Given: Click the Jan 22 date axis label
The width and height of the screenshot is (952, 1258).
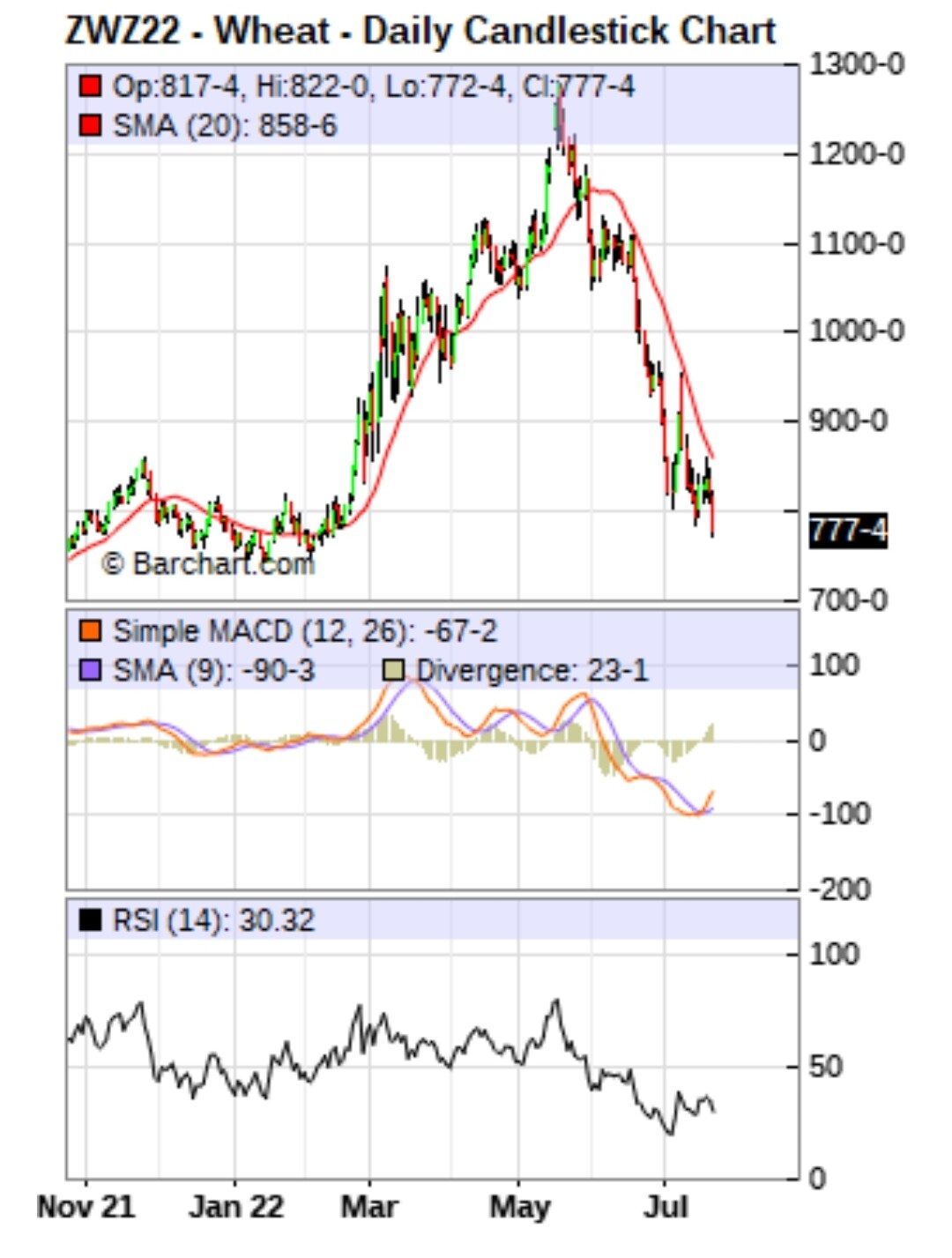Looking at the screenshot, I should tap(236, 1207).
